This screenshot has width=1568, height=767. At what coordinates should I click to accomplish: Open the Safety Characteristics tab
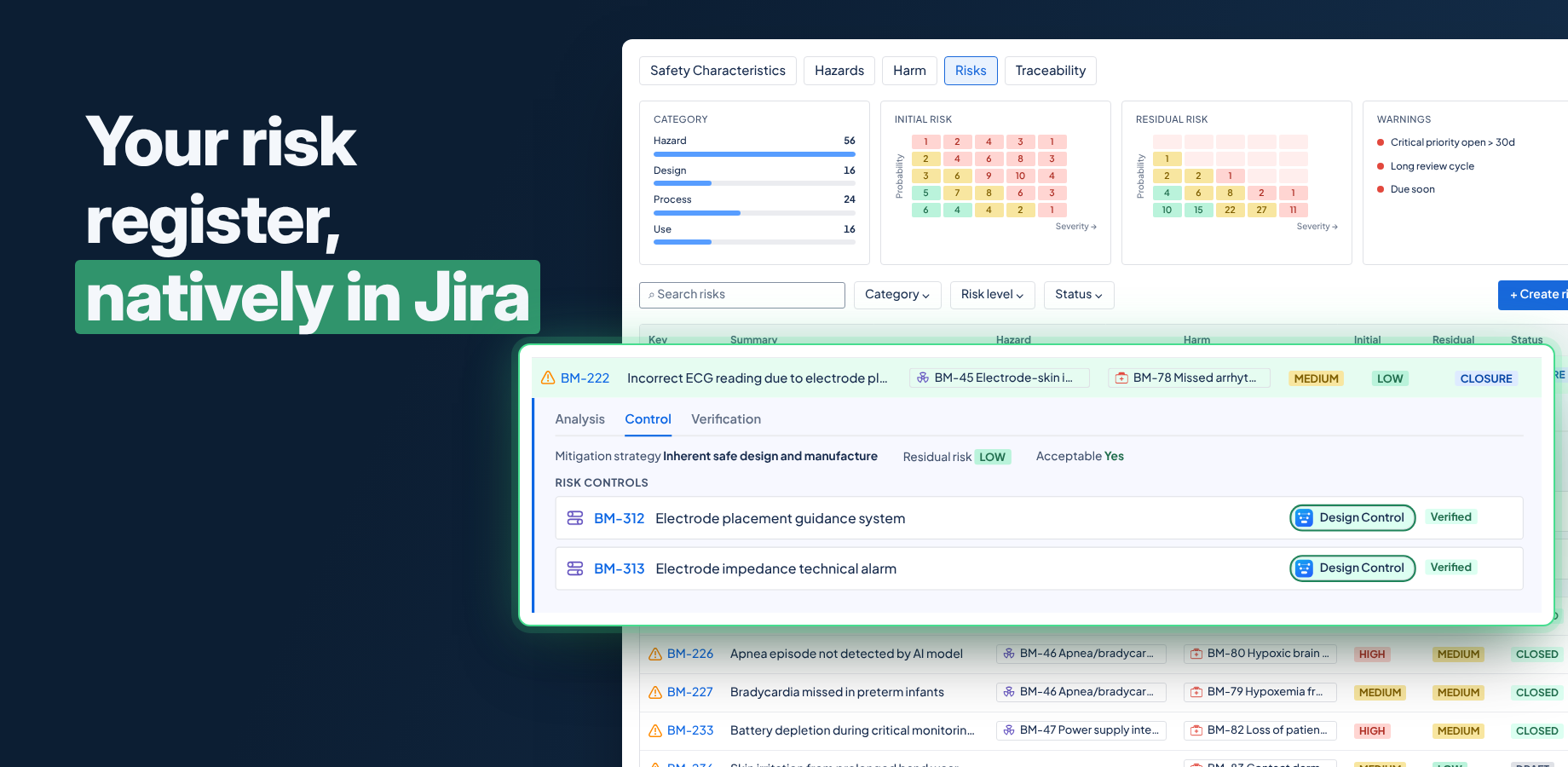[x=718, y=71]
